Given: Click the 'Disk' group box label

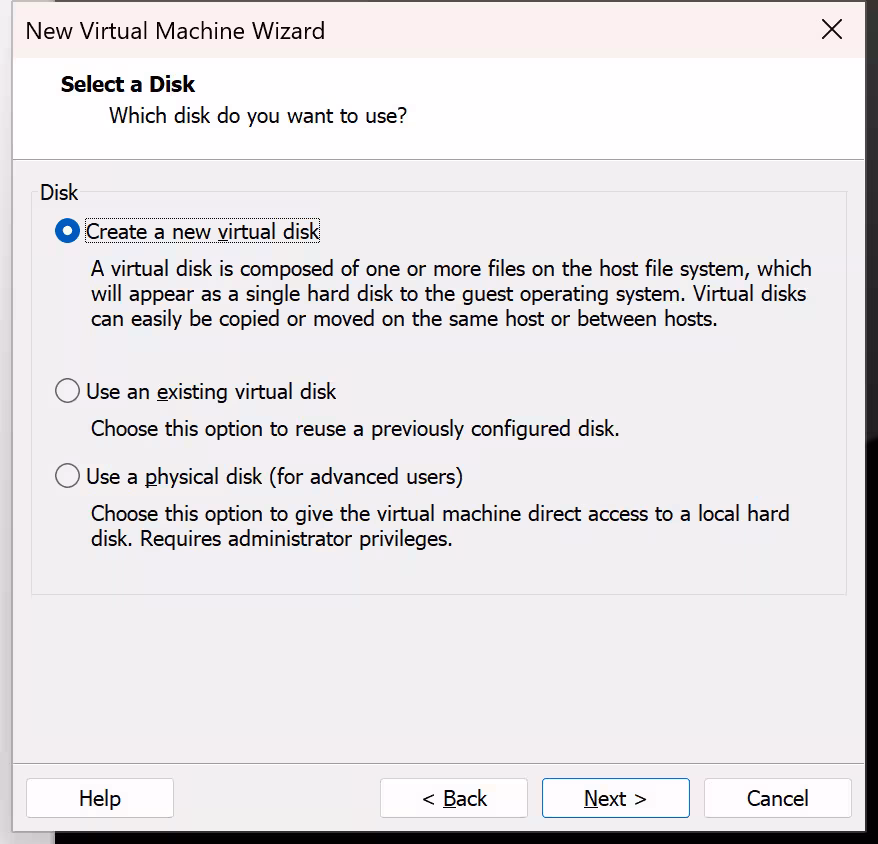Looking at the screenshot, I should pos(59,192).
